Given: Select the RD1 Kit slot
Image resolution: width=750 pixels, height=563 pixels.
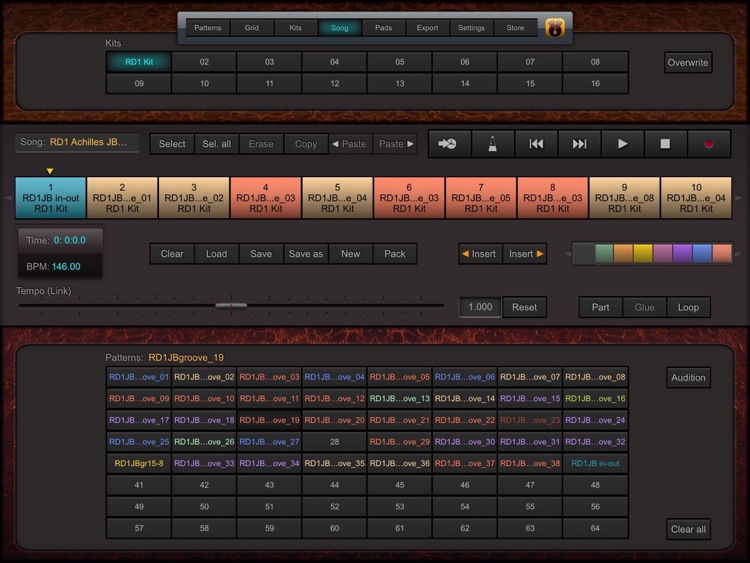Looking at the screenshot, I should click(139, 62).
